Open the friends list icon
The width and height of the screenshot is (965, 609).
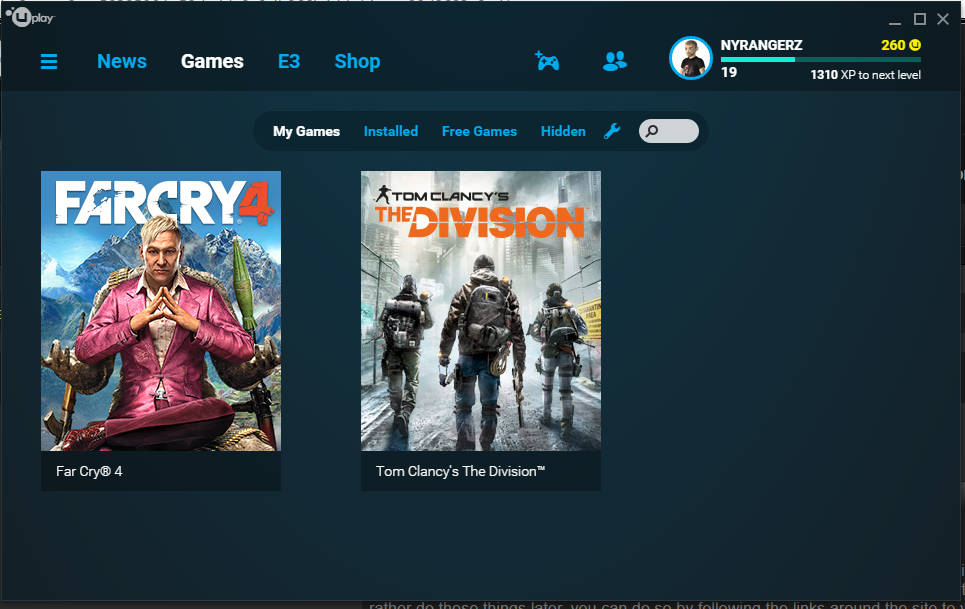(x=615, y=61)
